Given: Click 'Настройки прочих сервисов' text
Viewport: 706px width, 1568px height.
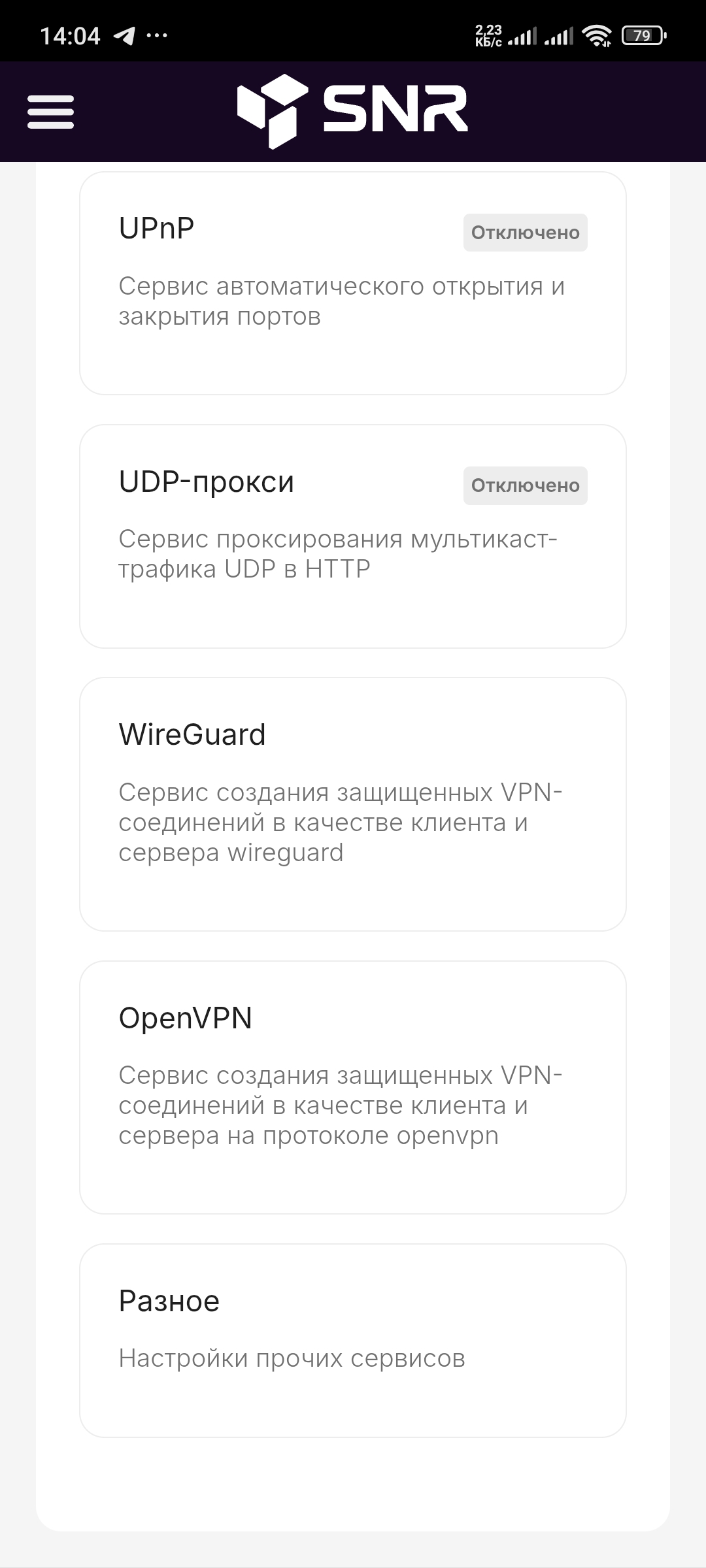Looking at the screenshot, I should (292, 1358).
